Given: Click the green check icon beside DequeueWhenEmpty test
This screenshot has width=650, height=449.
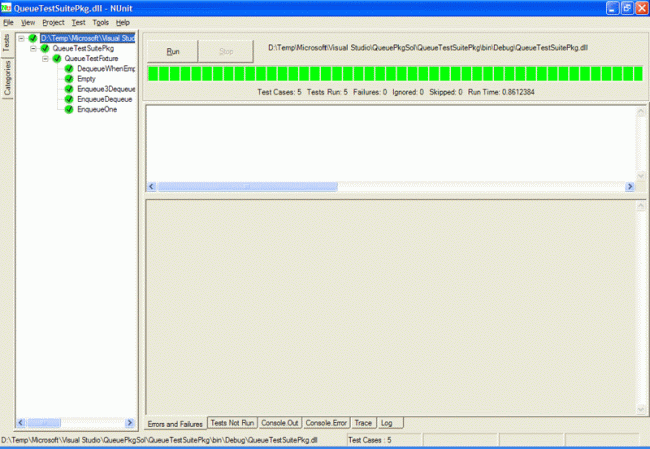Looking at the screenshot, I should click(69, 68).
